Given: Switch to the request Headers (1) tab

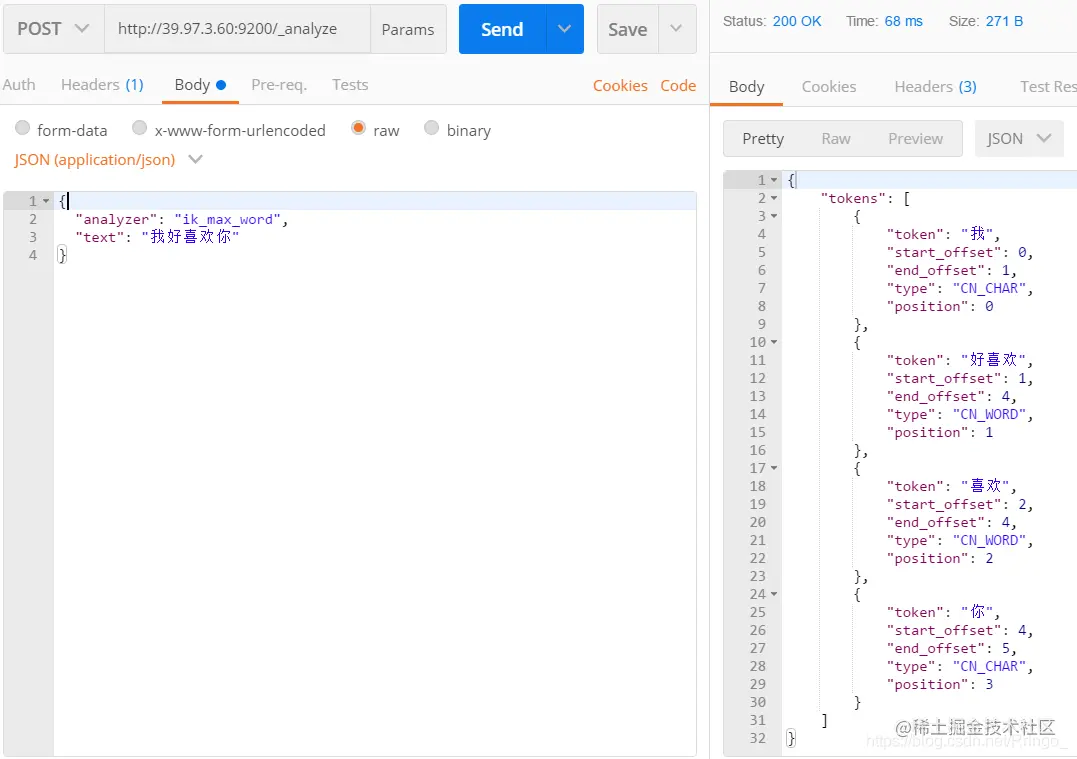Looking at the screenshot, I should pos(102,84).
